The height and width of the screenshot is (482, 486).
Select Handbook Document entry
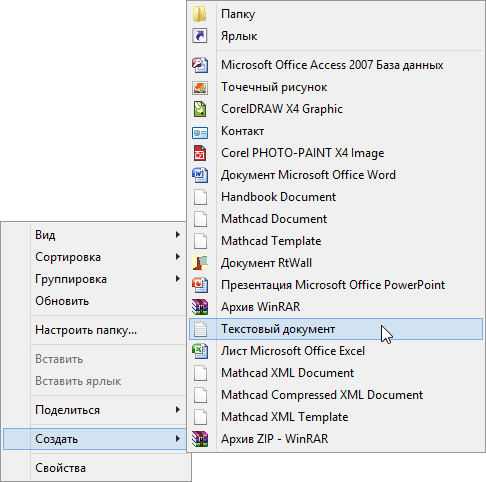(336, 197)
